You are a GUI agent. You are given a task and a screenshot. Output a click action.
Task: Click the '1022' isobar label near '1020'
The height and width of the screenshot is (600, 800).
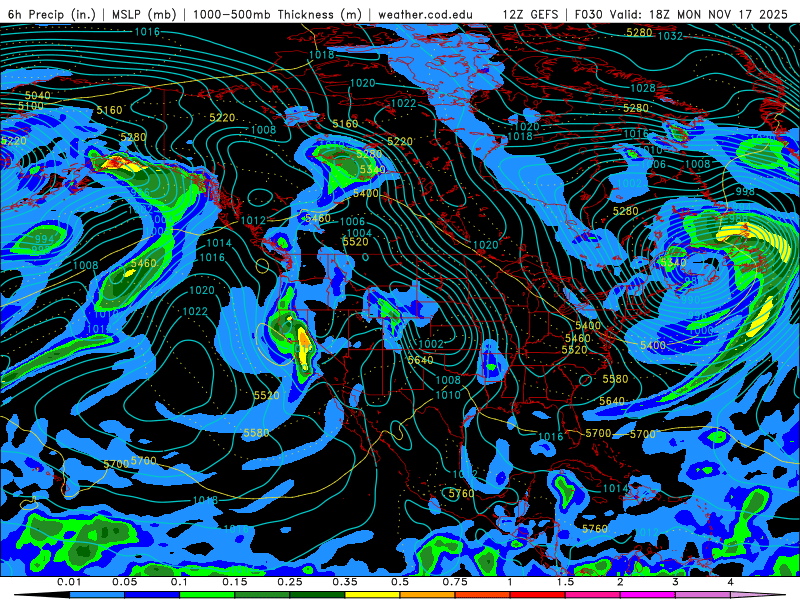[x=195, y=311]
